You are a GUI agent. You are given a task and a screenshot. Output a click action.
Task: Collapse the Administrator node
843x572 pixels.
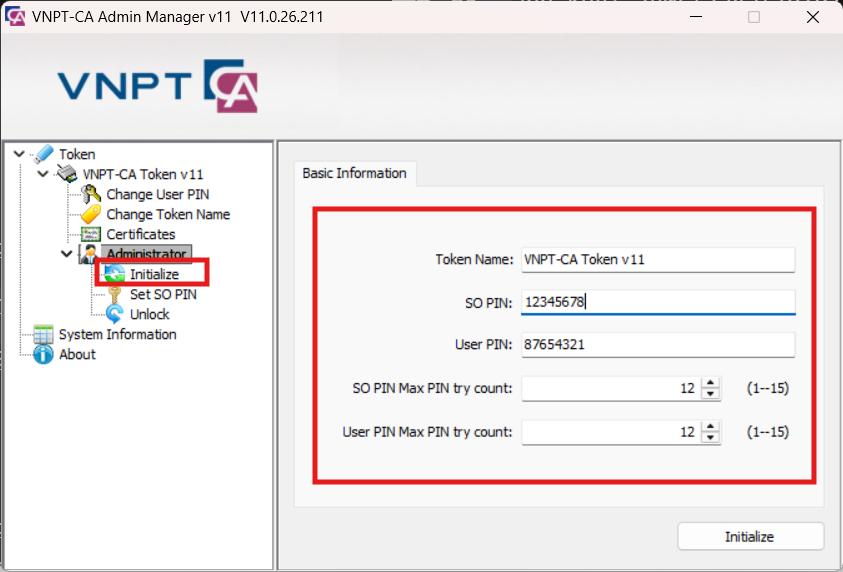(x=67, y=254)
